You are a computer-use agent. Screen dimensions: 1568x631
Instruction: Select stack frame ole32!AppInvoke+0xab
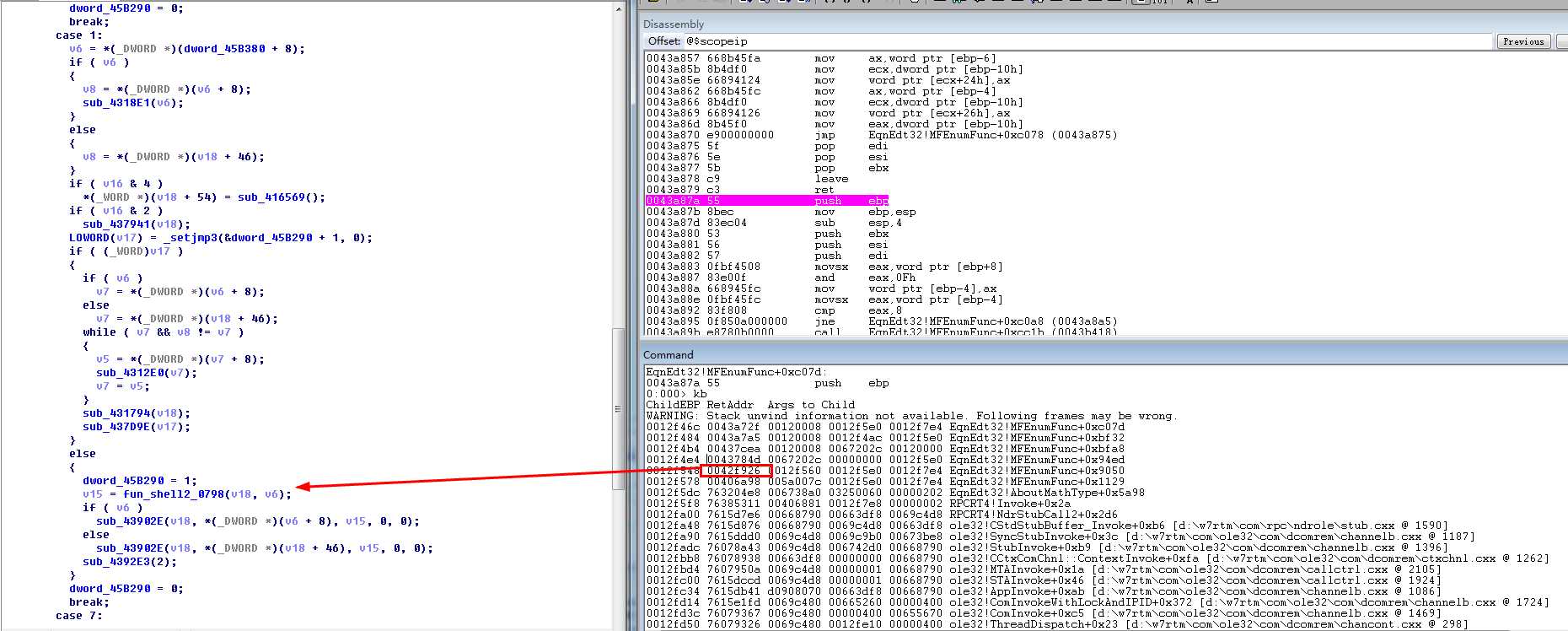[1044, 591]
